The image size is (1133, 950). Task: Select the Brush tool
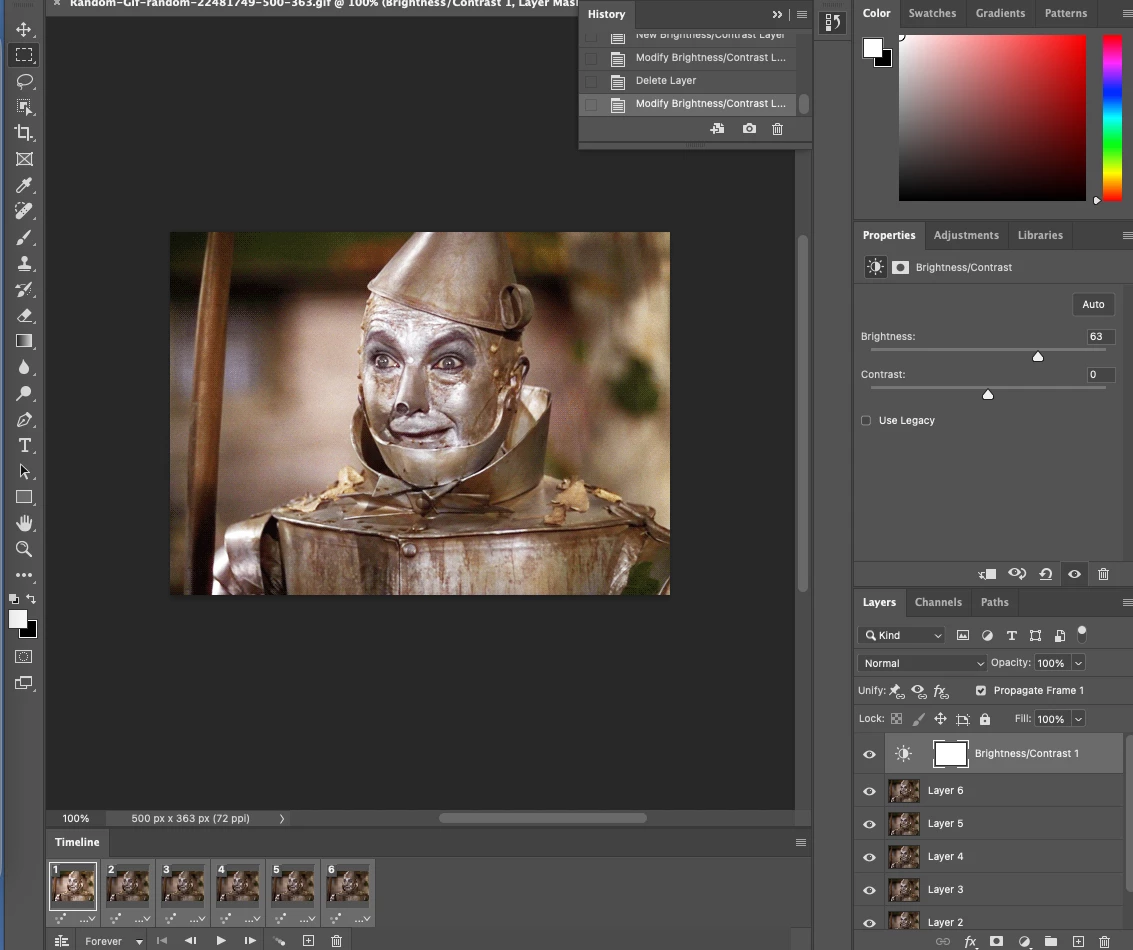click(24, 237)
